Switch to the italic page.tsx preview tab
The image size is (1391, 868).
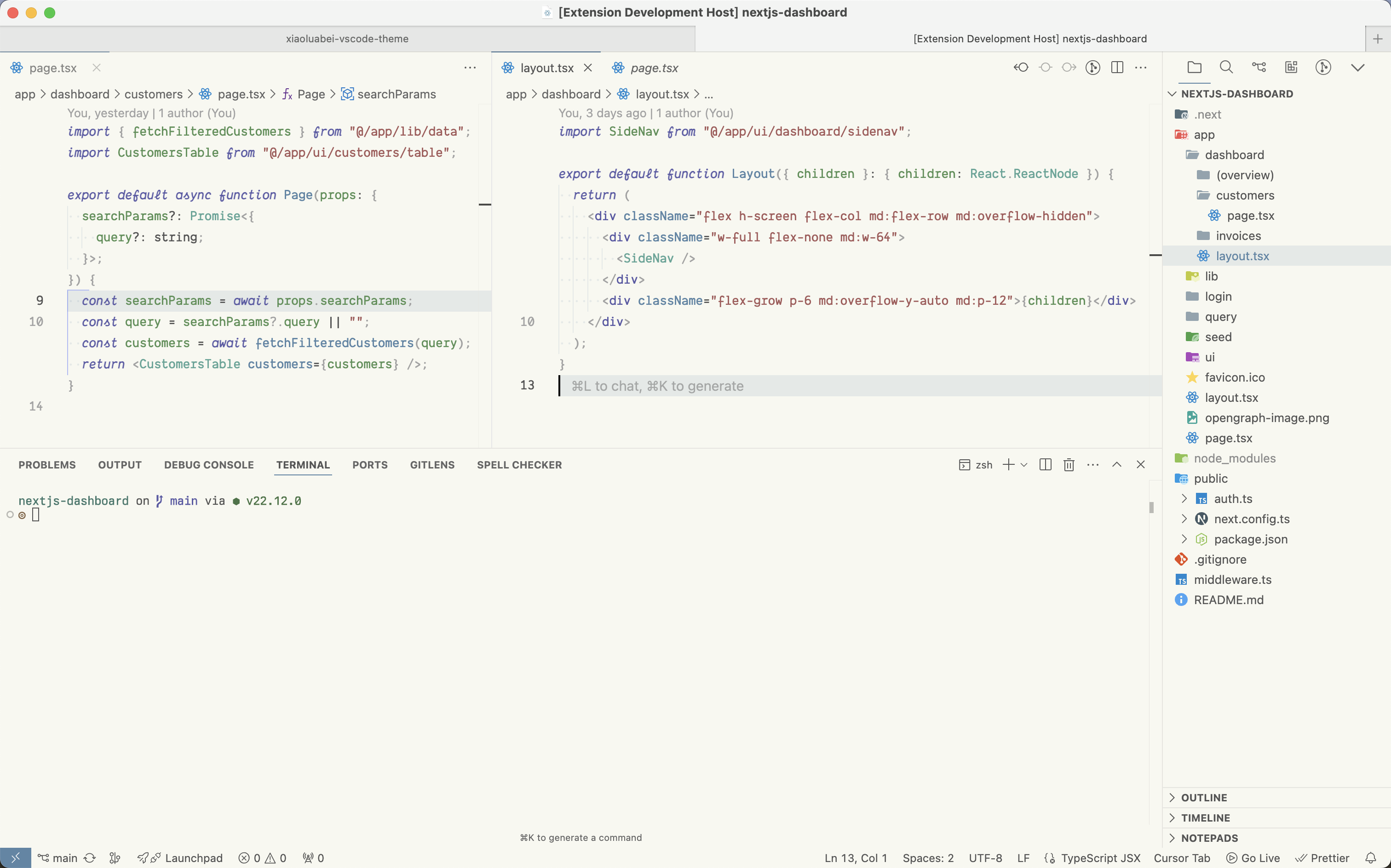tap(654, 68)
